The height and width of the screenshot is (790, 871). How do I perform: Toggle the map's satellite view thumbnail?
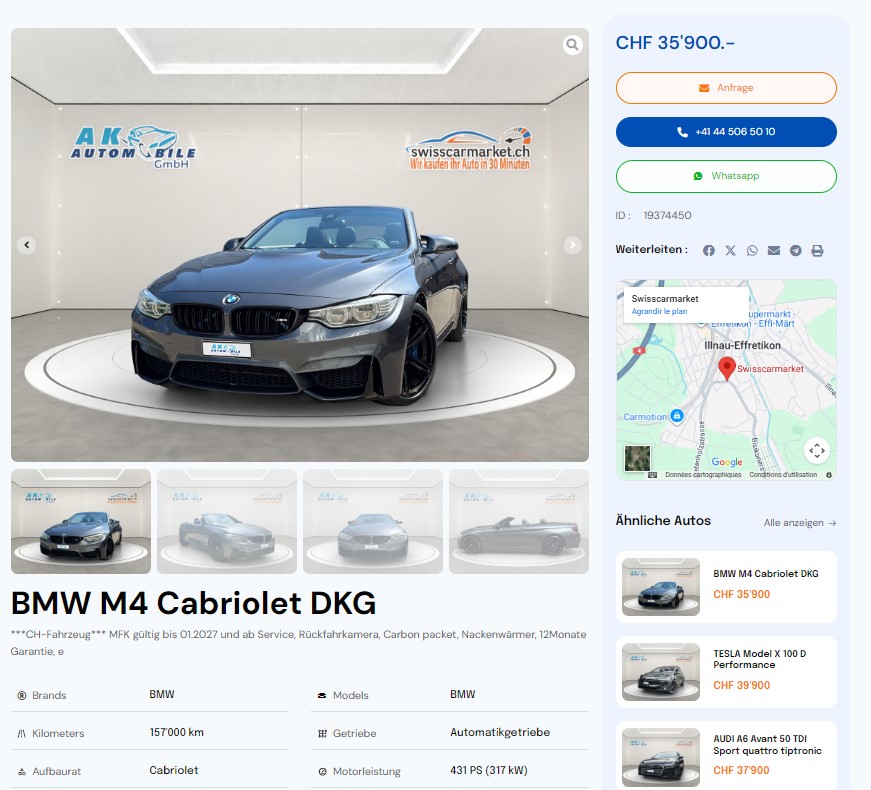click(x=637, y=458)
